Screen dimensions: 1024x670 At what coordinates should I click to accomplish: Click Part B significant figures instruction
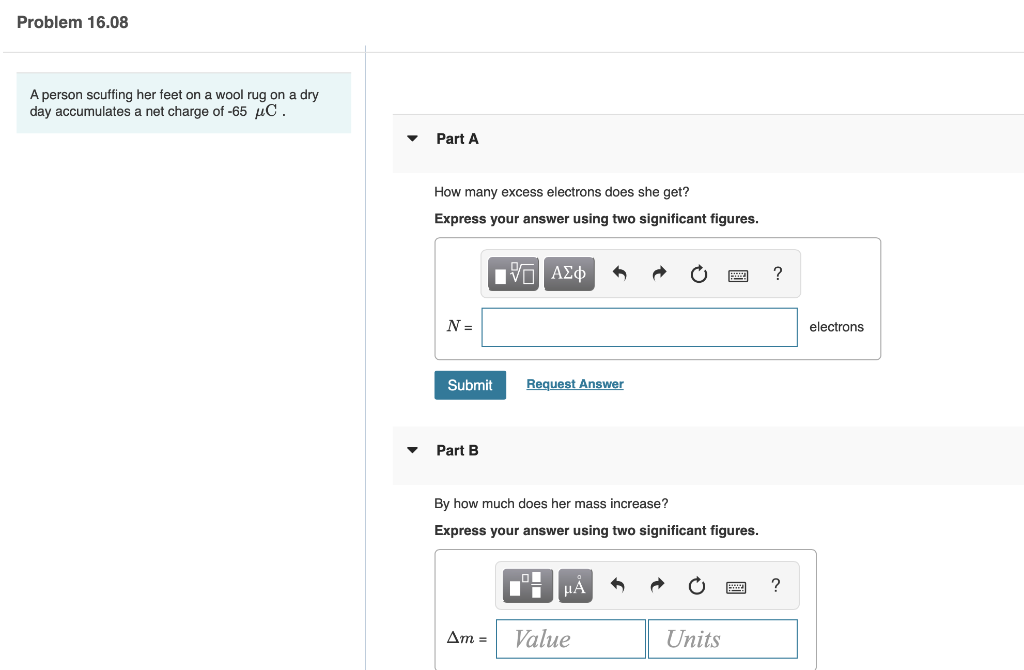point(596,530)
